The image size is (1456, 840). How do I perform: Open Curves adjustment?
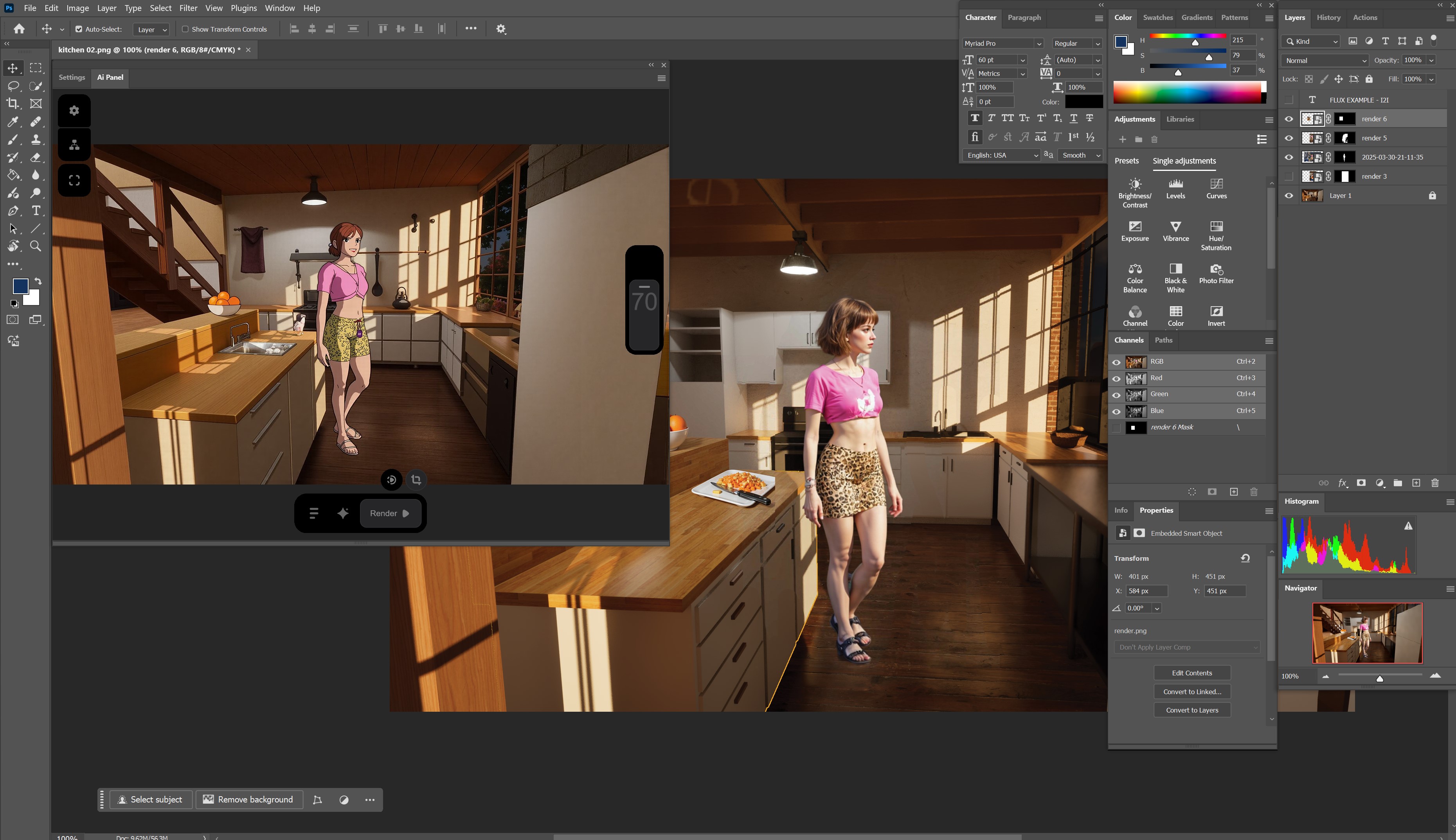[1216, 188]
